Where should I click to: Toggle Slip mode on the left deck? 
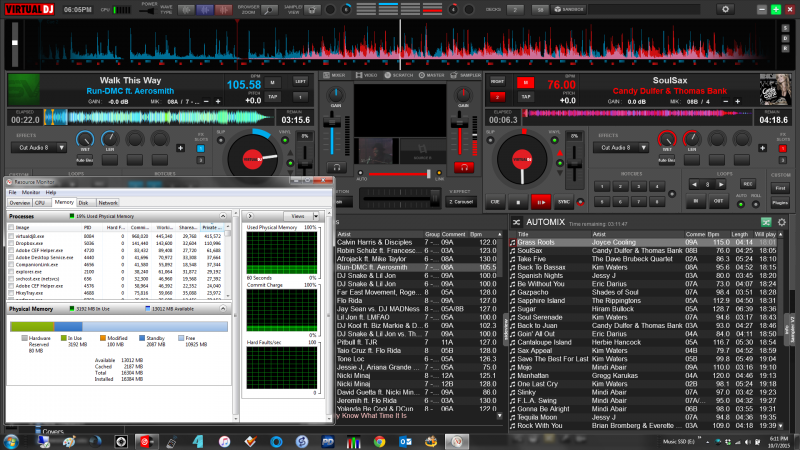tap(221, 140)
